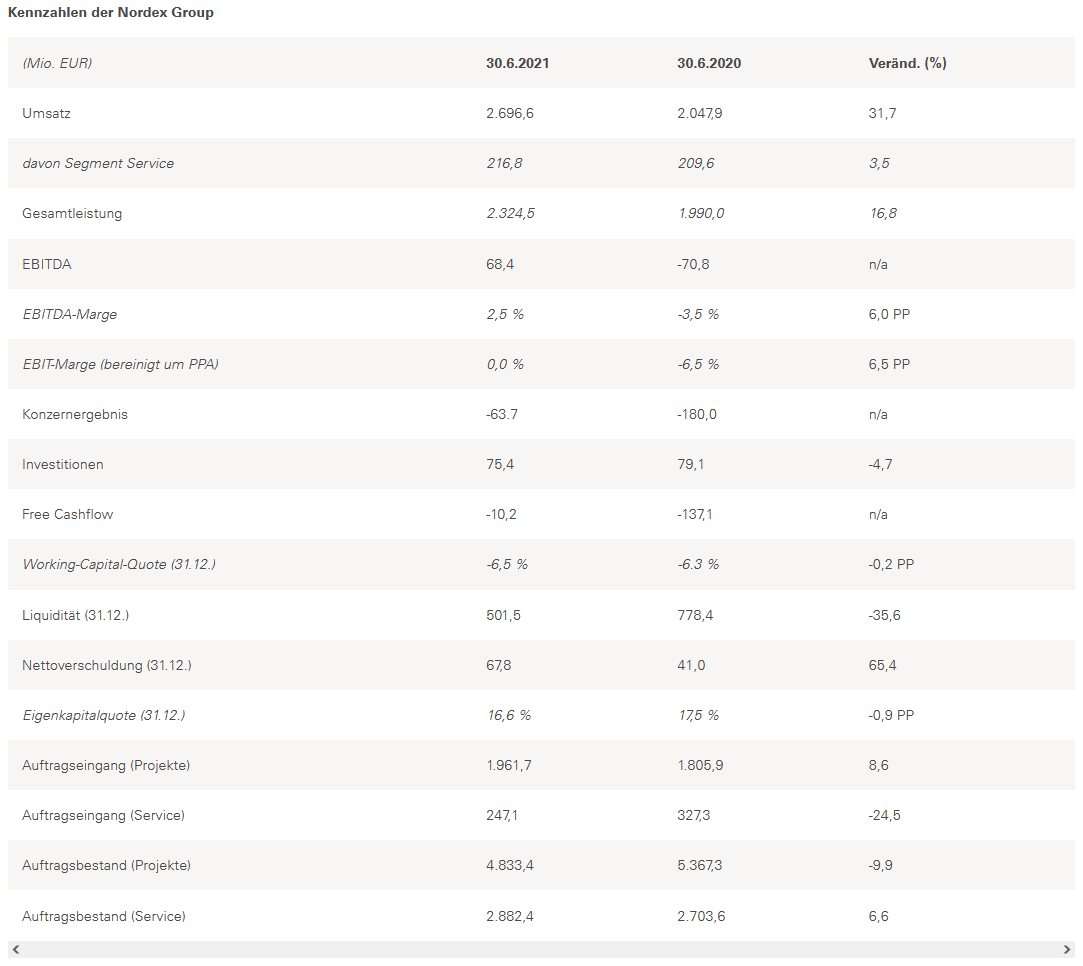
Task: Click the left scroll arrow of horizontal scrollbar
Action: pos(16,949)
